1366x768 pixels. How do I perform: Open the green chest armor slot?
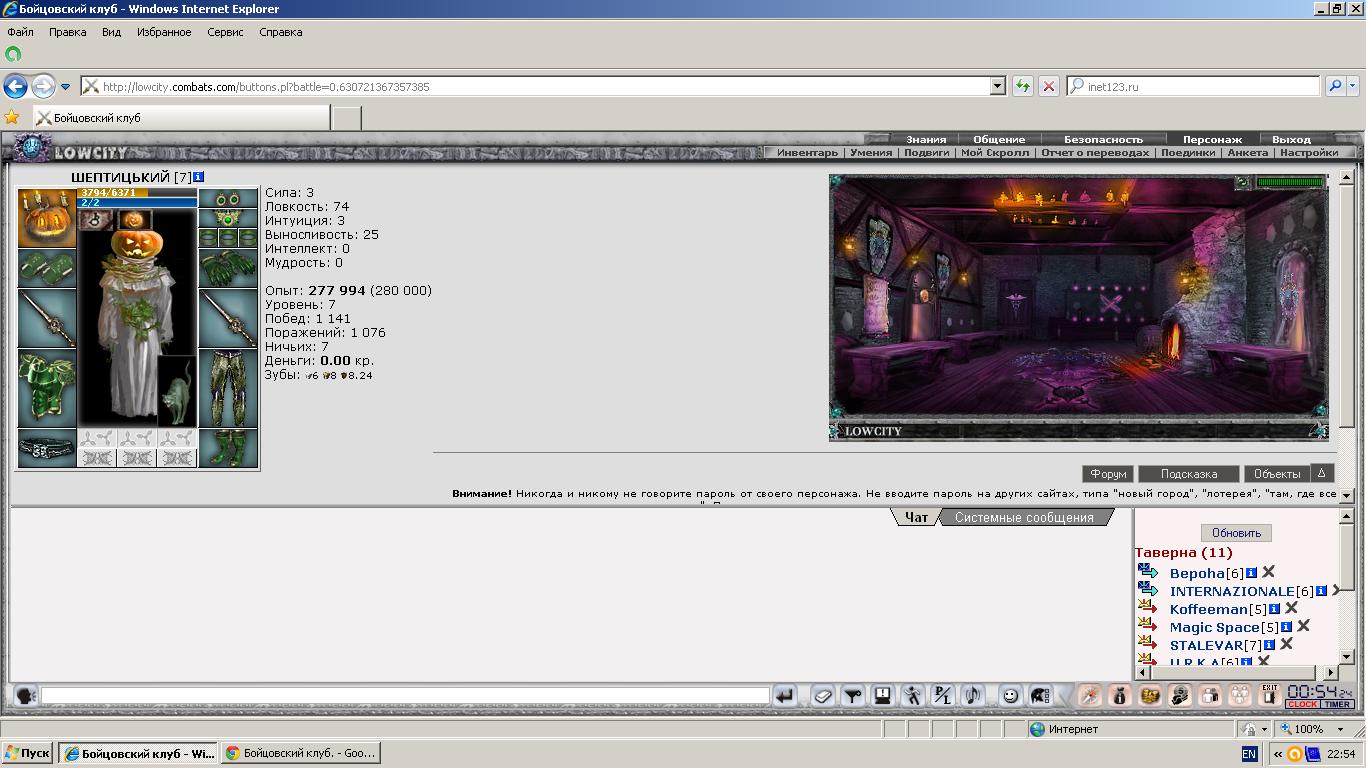coord(46,388)
